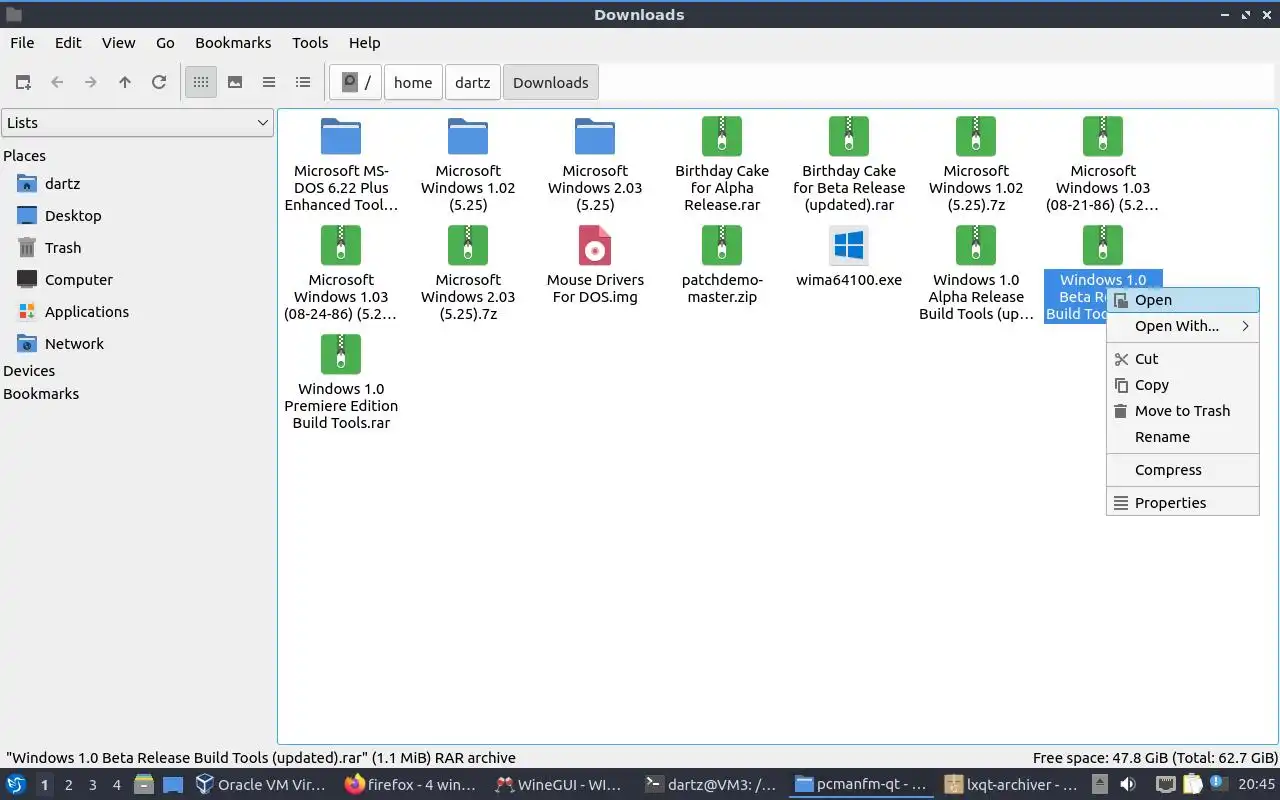Choose Open in context menu
This screenshot has width=1280, height=800.
pyautogui.click(x=1183, y=300)
